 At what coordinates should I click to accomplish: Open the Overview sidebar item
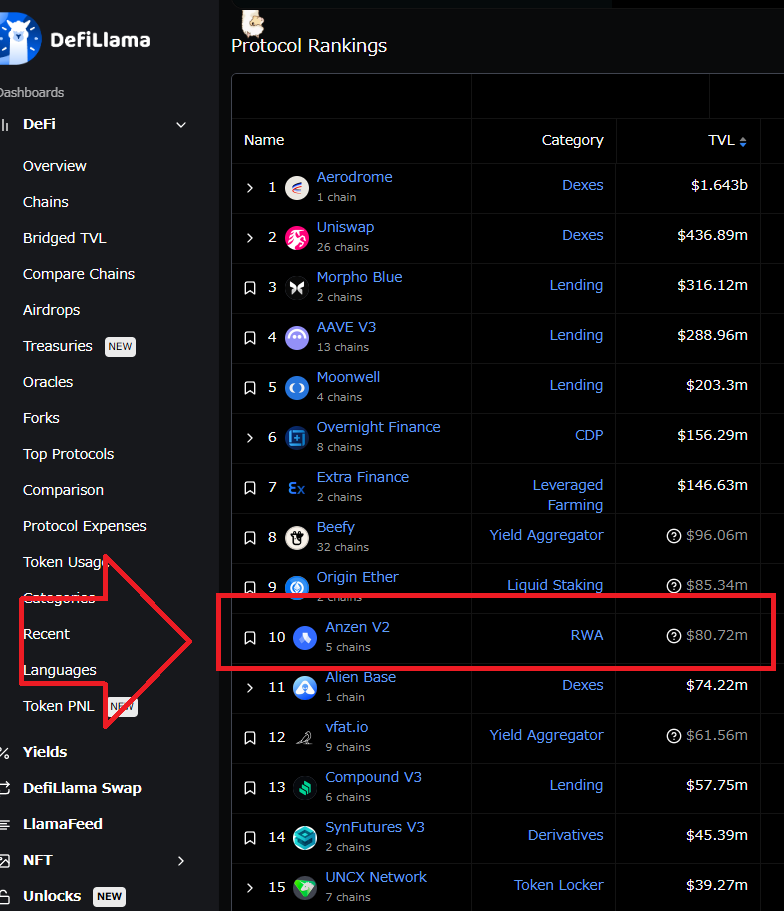click(x=55, y=166)
